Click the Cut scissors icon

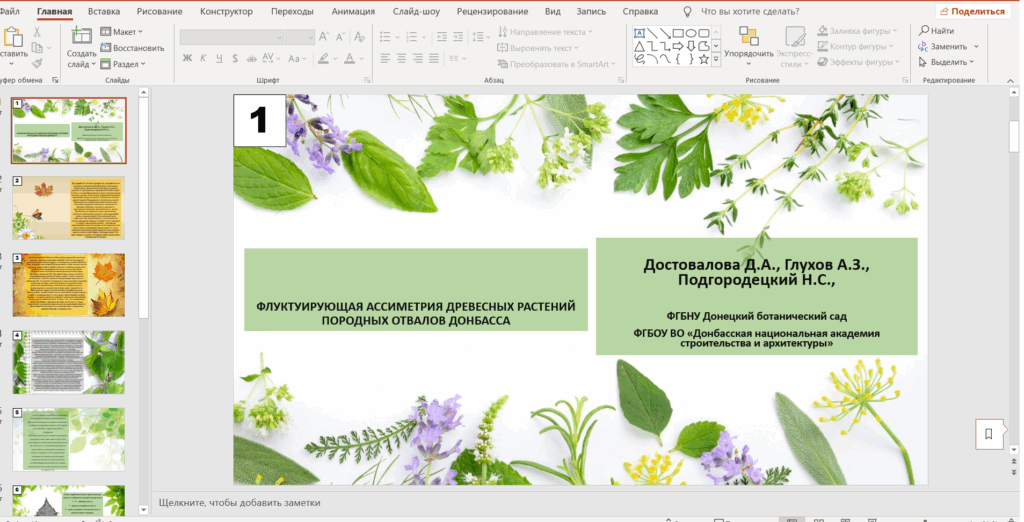[x=37, y=31]
